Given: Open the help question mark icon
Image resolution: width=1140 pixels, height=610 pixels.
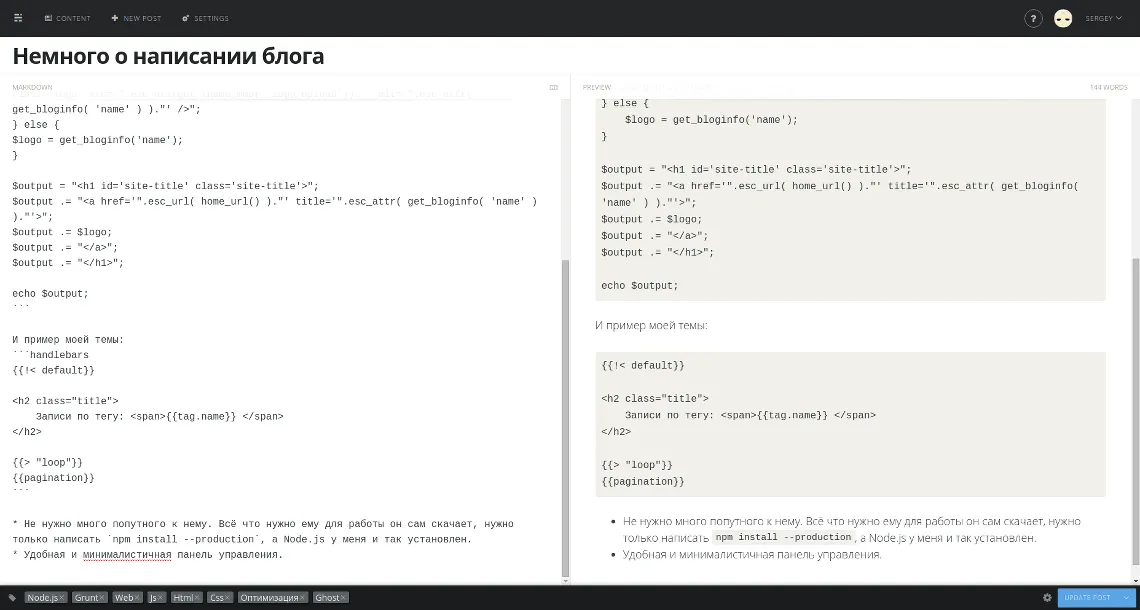Looking at the screenshot, I should pyautogui.click(x=1034, y=18).
